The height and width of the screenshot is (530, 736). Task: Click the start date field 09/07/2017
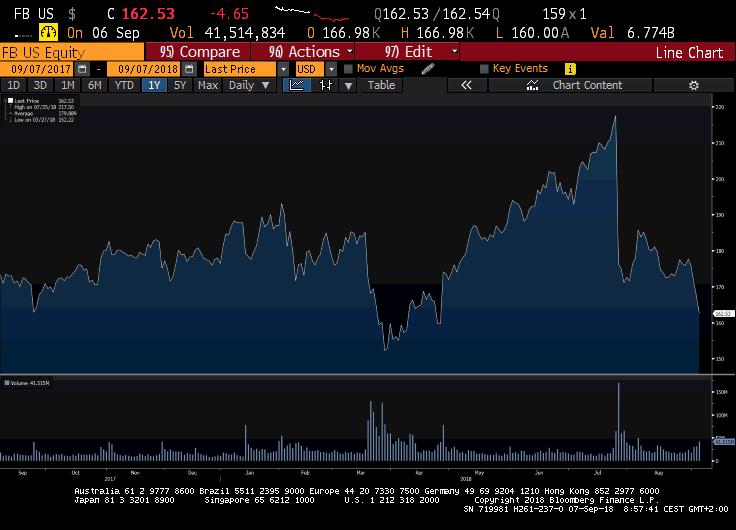[x=37, y=69]
